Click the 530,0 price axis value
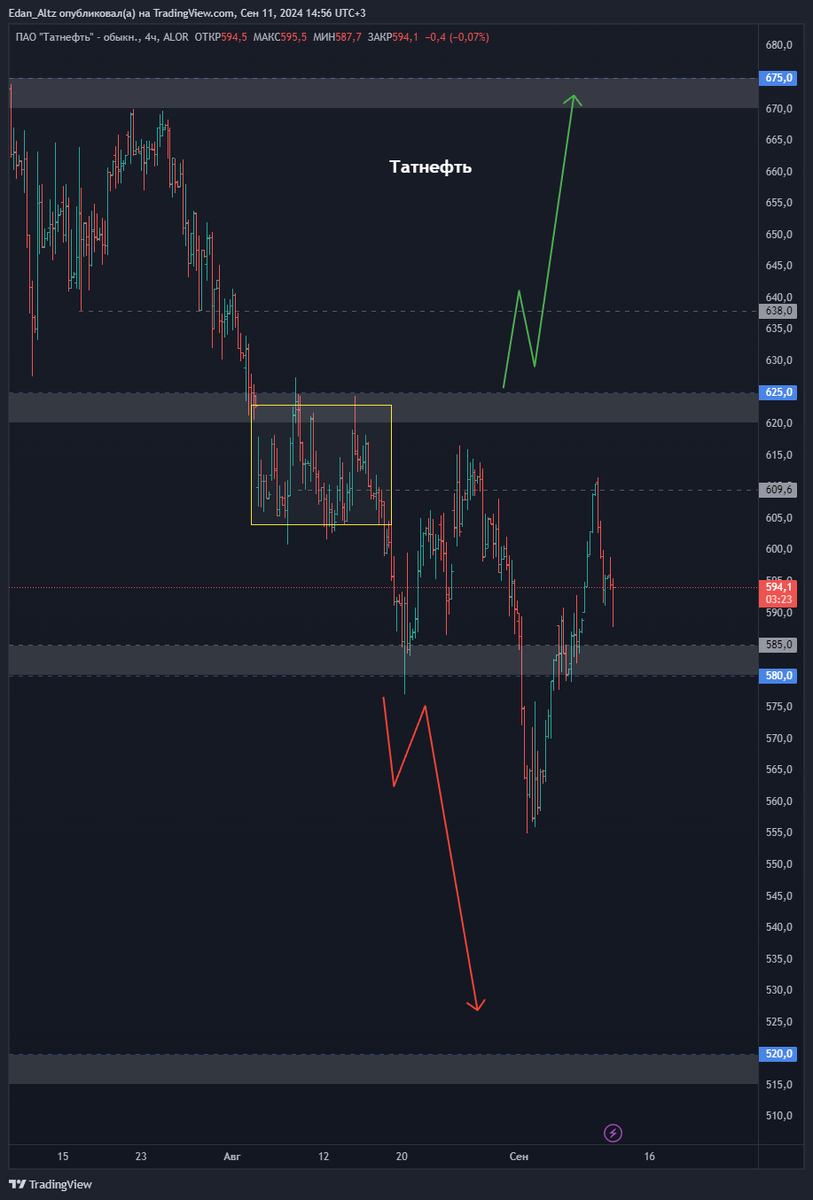This screenshot has width=813, height=1200. tap(779, 990)
